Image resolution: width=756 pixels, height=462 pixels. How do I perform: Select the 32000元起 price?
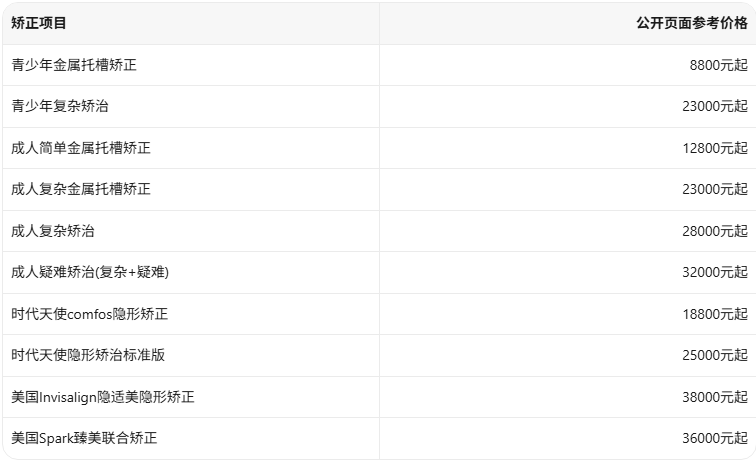click(x=715, y=272)
